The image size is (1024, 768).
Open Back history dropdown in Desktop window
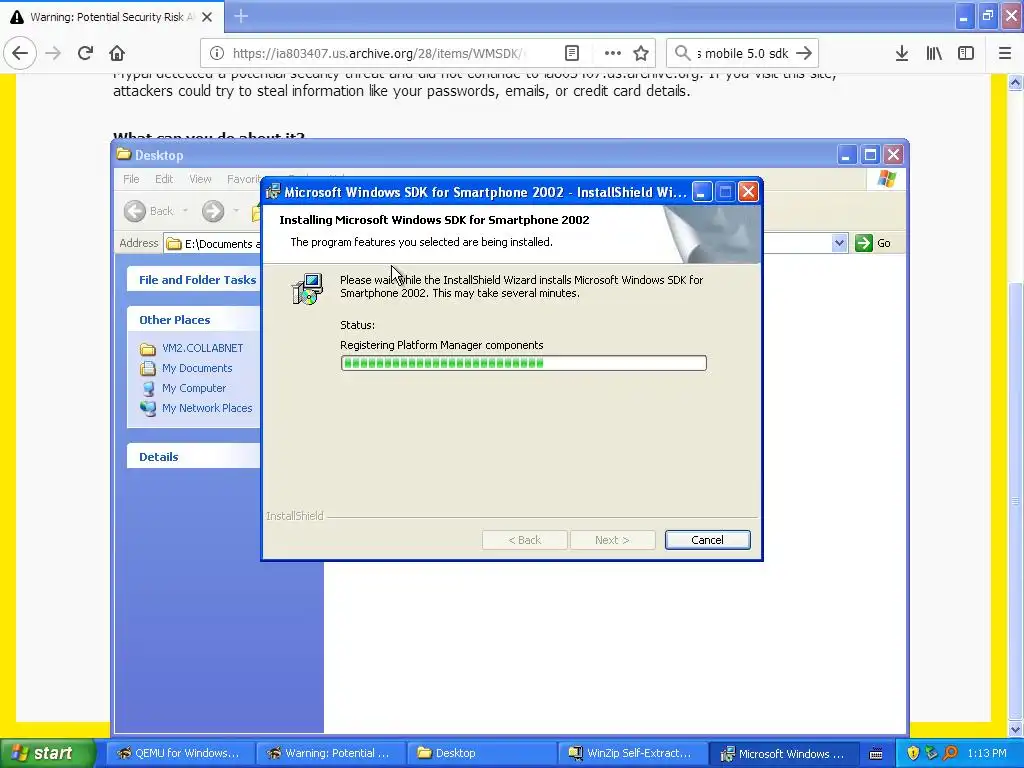point(185,211)
